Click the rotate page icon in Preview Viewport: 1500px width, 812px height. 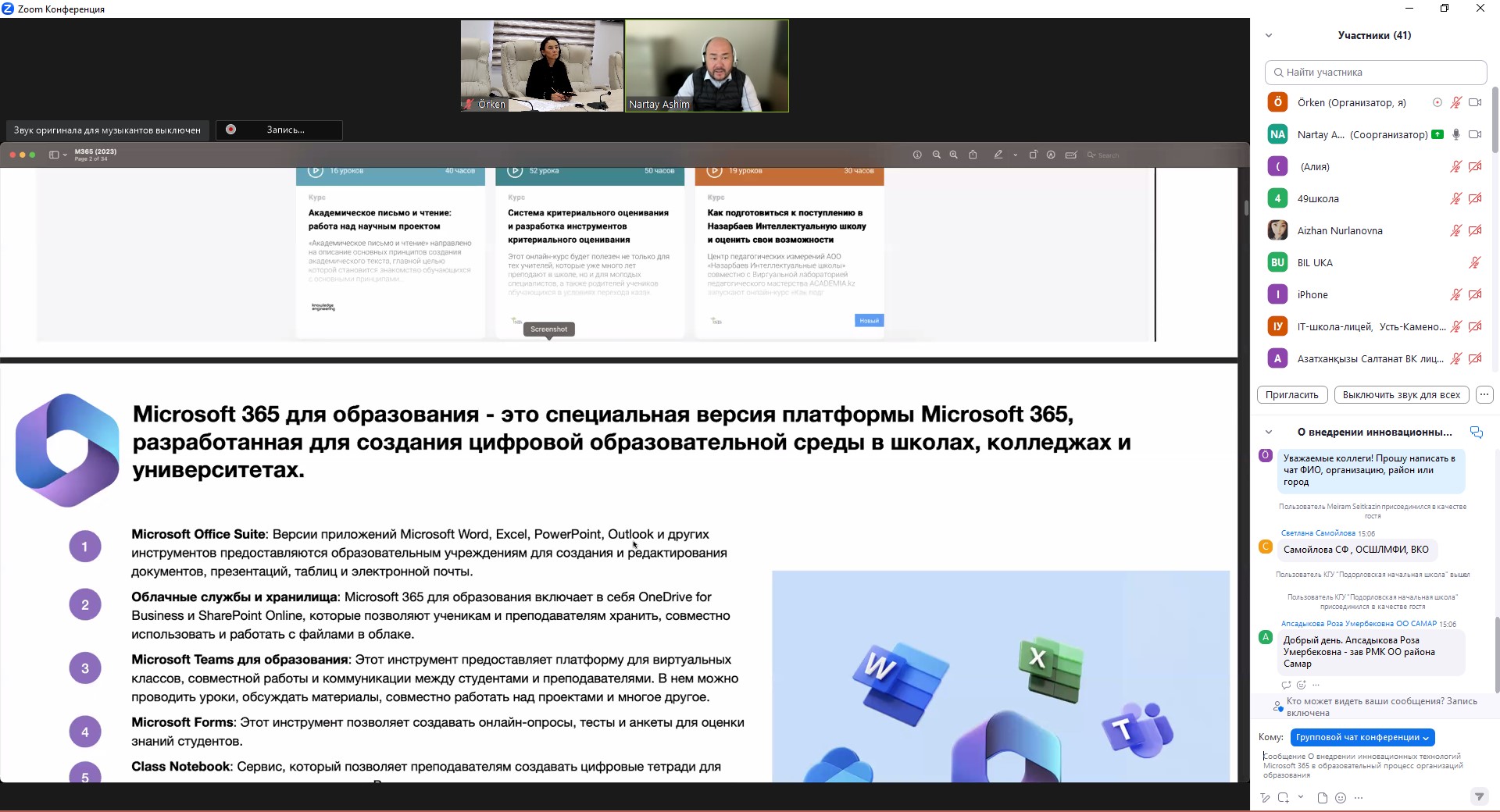1033,155
